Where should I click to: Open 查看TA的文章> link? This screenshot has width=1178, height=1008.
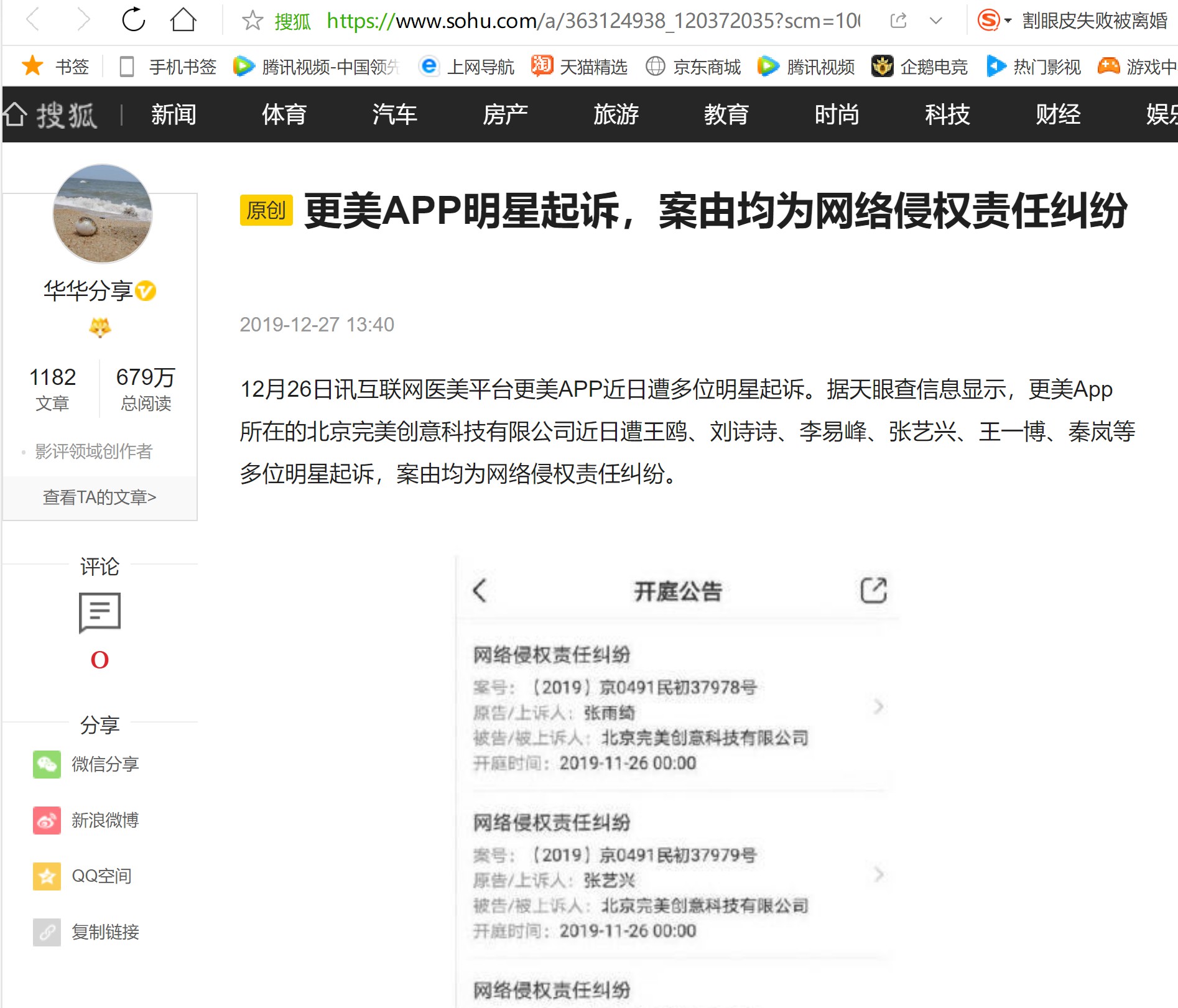coord(100,497)
